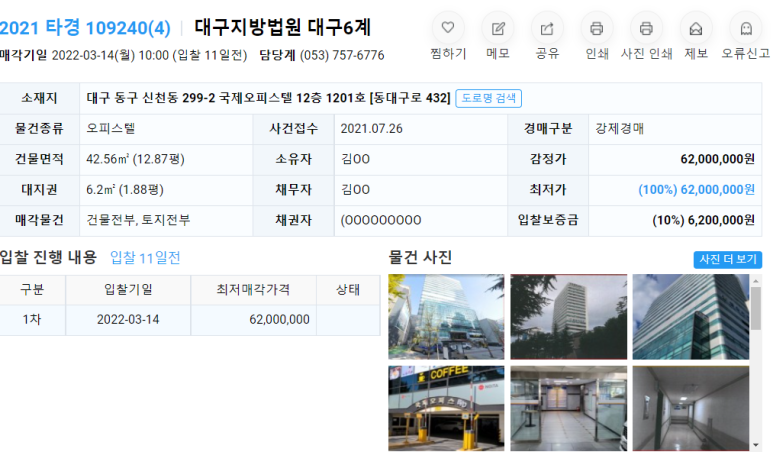Click the 1차 row cell
The width and height of the screenshot is (773, 468).
pyautogui.click(x=32, y=320)
